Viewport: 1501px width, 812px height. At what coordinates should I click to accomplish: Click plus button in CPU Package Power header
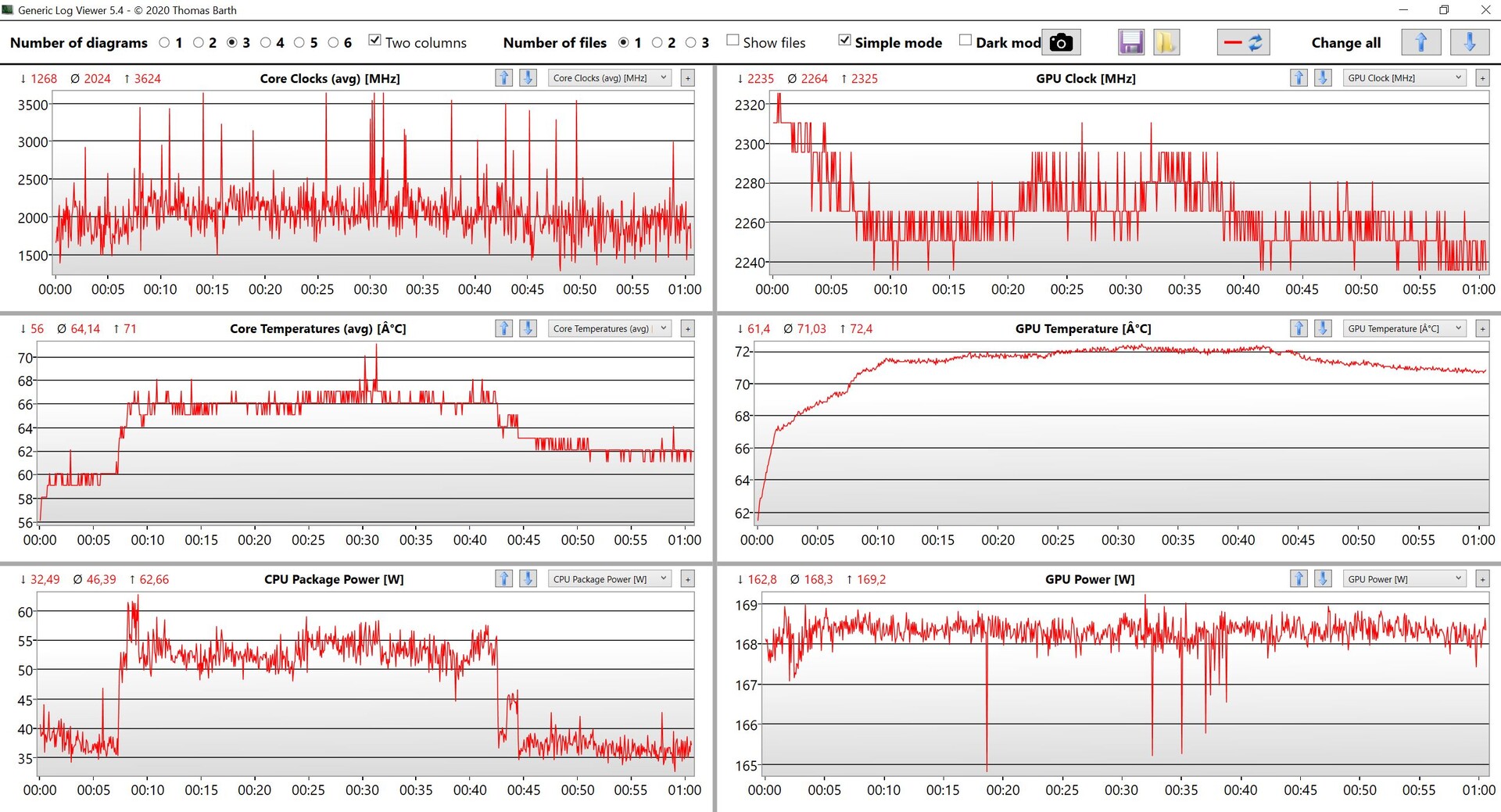[688, 579]
